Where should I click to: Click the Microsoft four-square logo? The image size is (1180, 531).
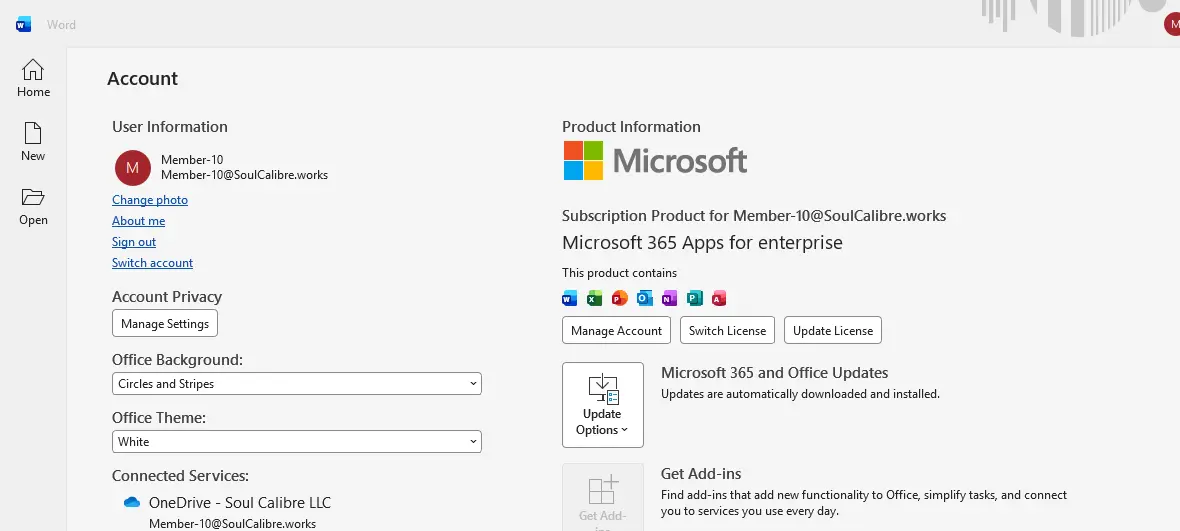[583, 160]
